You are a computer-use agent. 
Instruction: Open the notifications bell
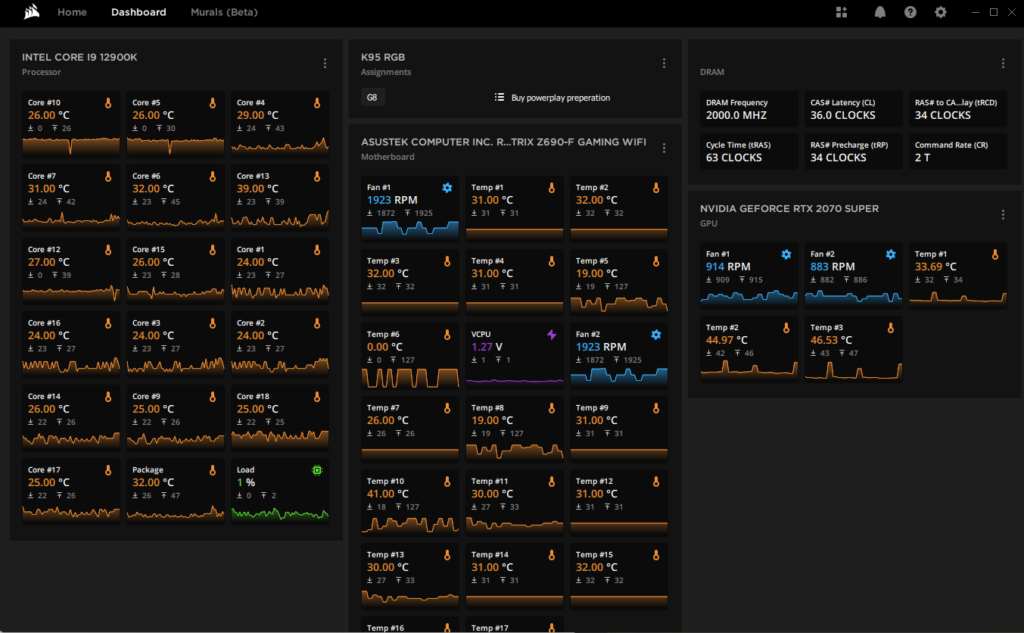[x=880, y=12]
